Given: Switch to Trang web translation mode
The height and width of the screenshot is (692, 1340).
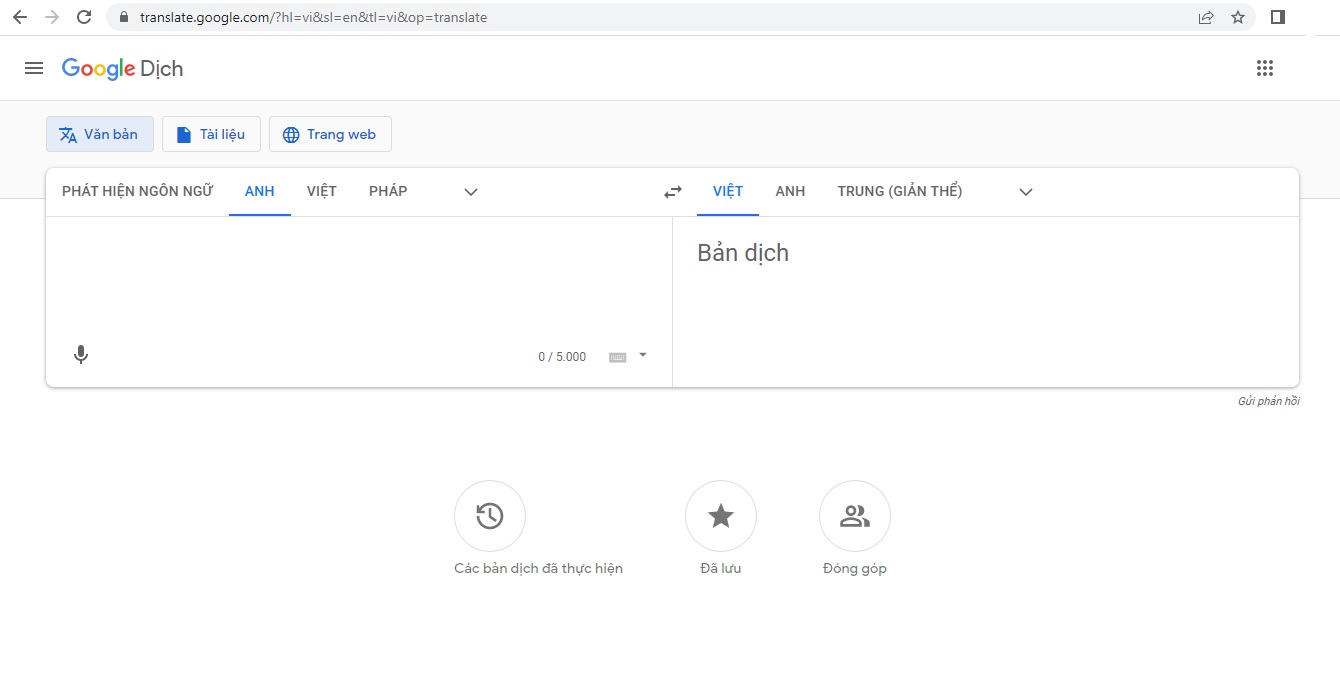Looking at the screenshot, I should pos(330,134).
